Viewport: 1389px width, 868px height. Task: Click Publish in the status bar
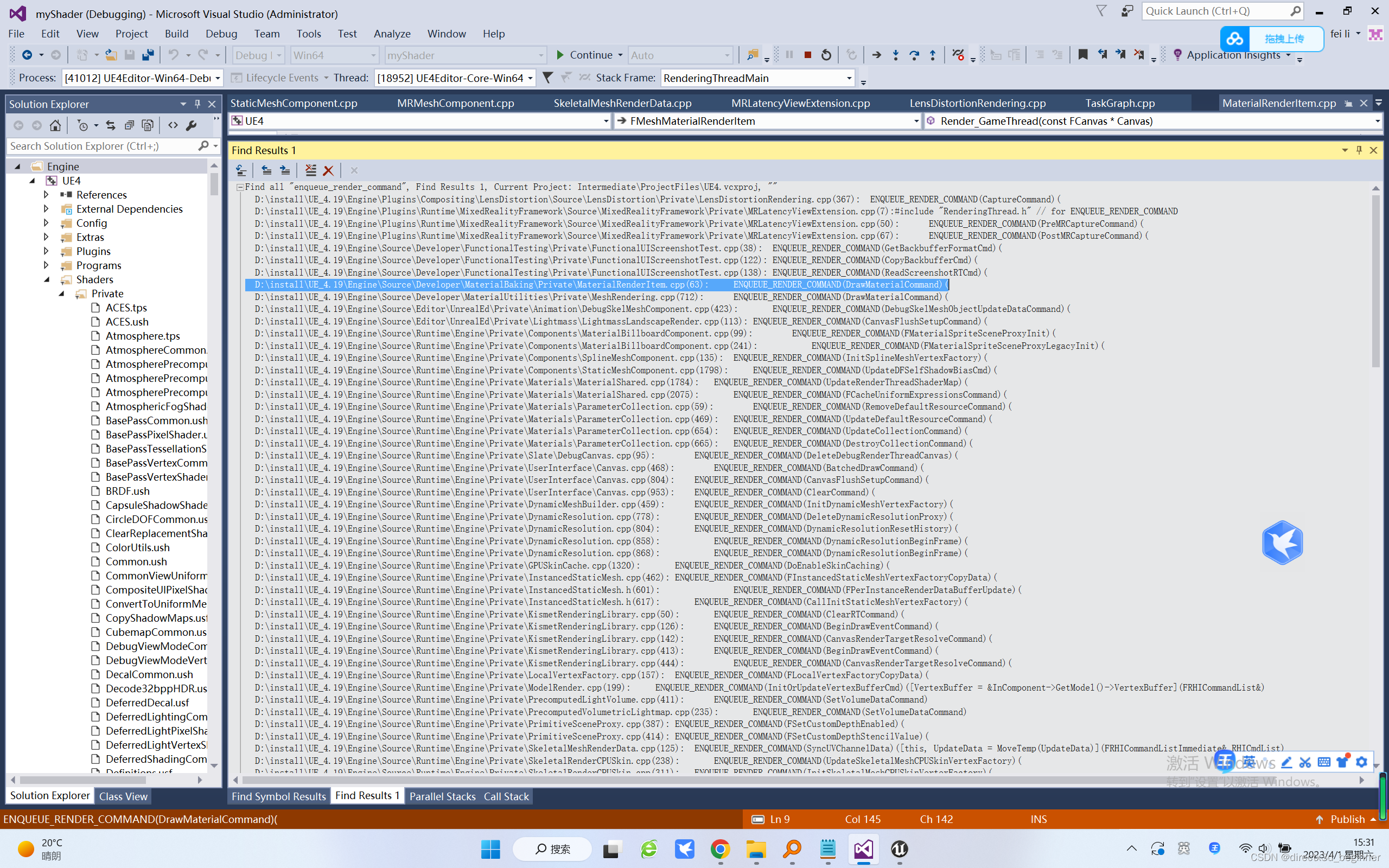coord(1347,819)
